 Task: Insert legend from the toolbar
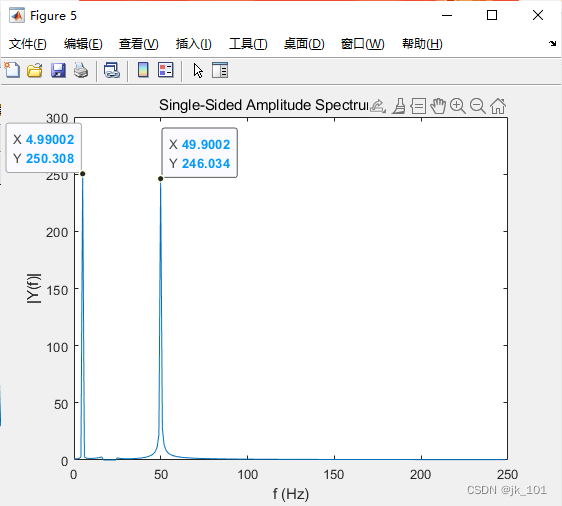[166, 70]
